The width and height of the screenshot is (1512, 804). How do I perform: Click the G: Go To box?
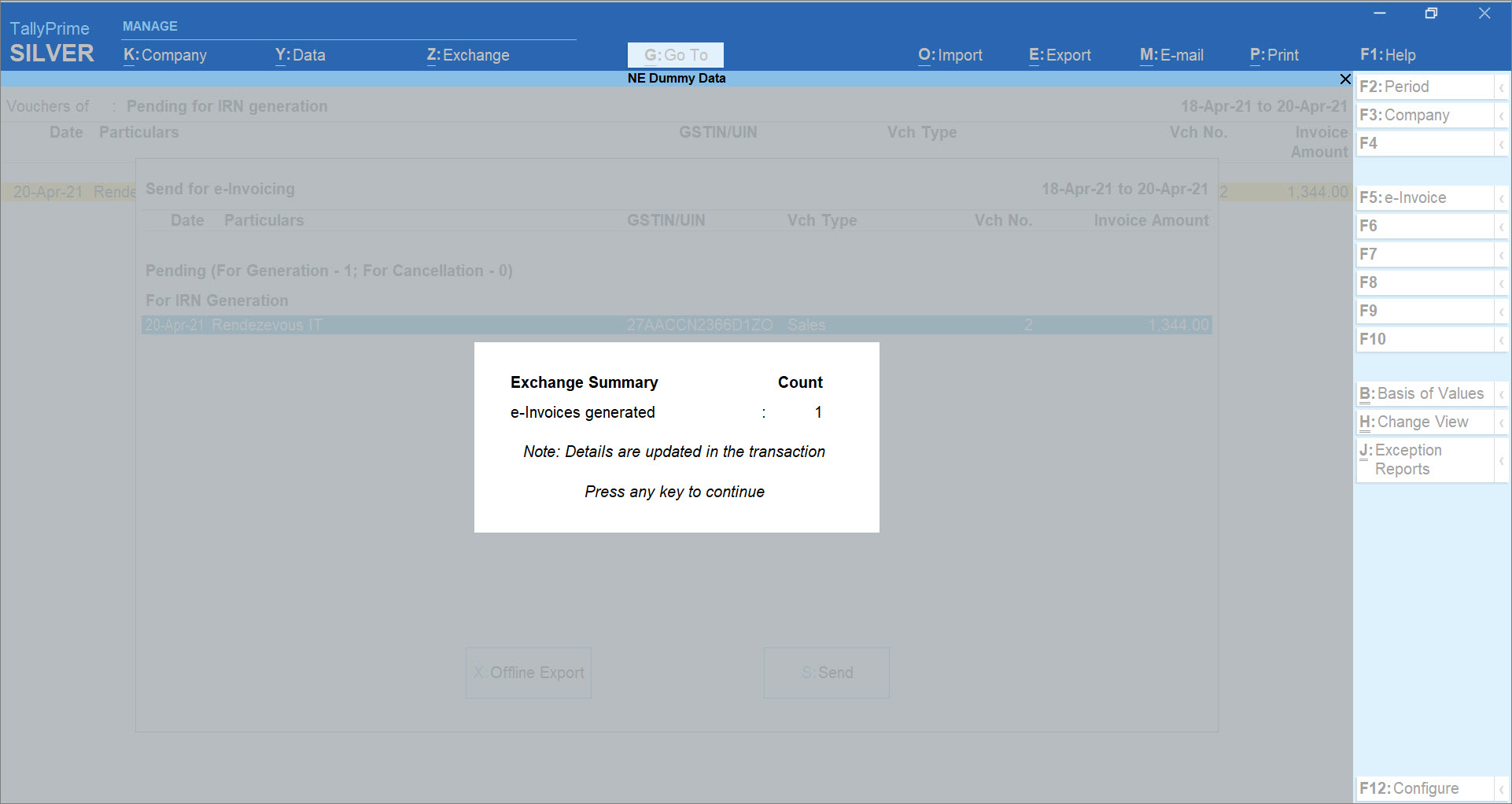(x=676, y=55)
